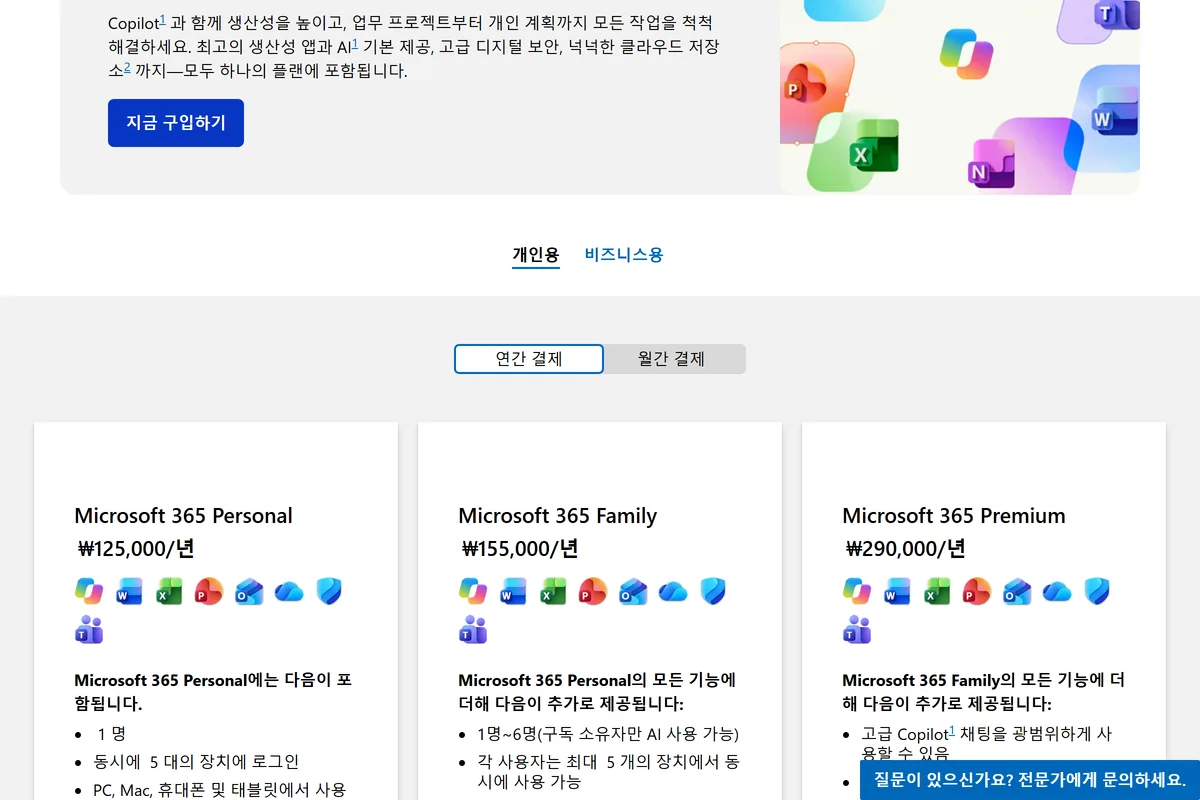Image resolution: width=1200 pixels, height=800 pixels.
Task: Switch to the 비즈니스용 tab
Action: pos(624,254)
